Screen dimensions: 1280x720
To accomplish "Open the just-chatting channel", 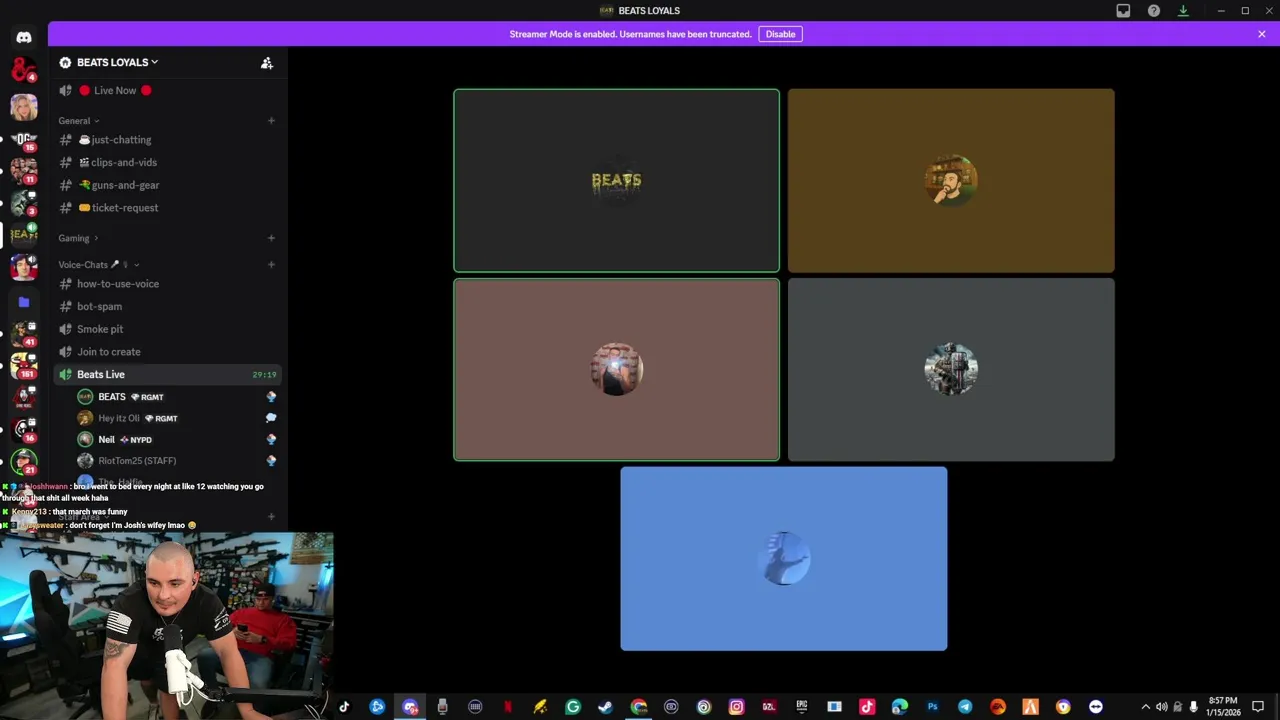I will pos(167,140).
